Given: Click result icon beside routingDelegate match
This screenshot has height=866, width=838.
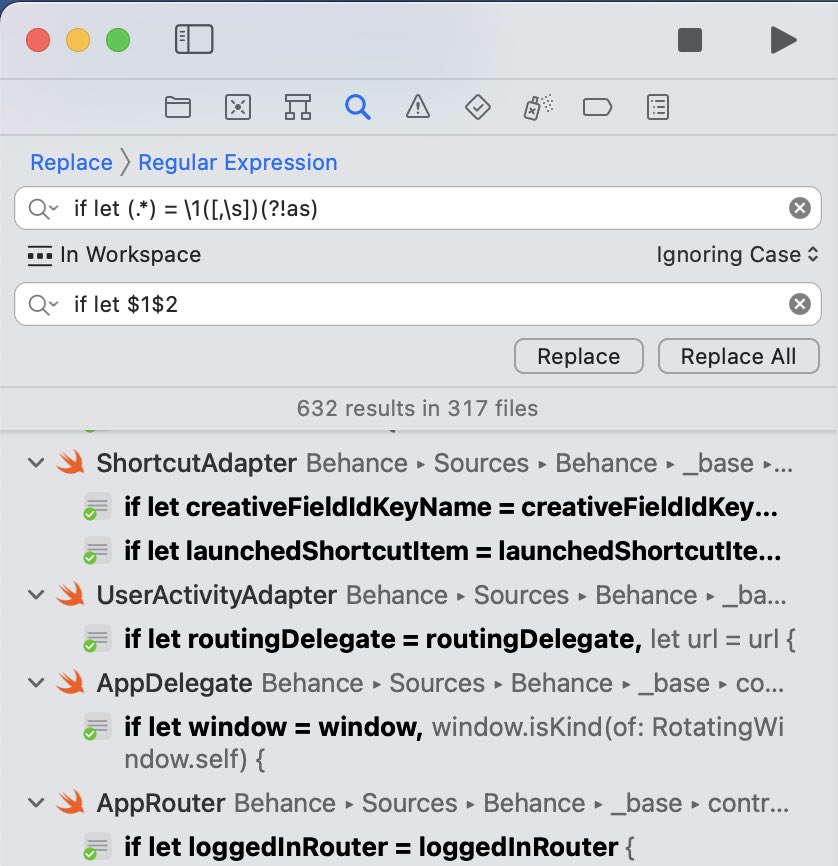Looking at the screenshot, I should 97,639.
